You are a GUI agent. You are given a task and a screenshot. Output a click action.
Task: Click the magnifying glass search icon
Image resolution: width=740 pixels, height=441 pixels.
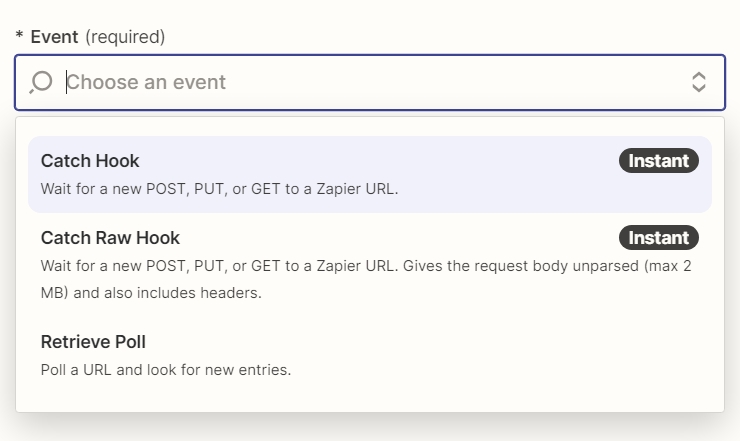coord(41,82)
